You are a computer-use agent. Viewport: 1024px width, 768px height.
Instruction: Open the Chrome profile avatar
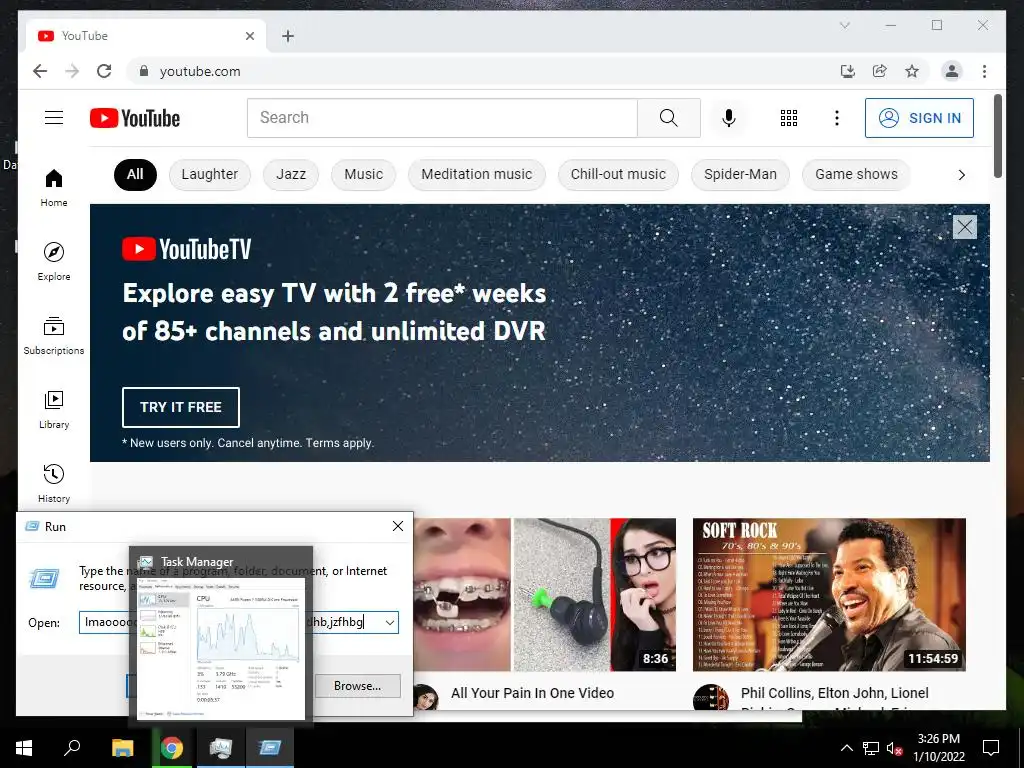[x=952, y=71]
